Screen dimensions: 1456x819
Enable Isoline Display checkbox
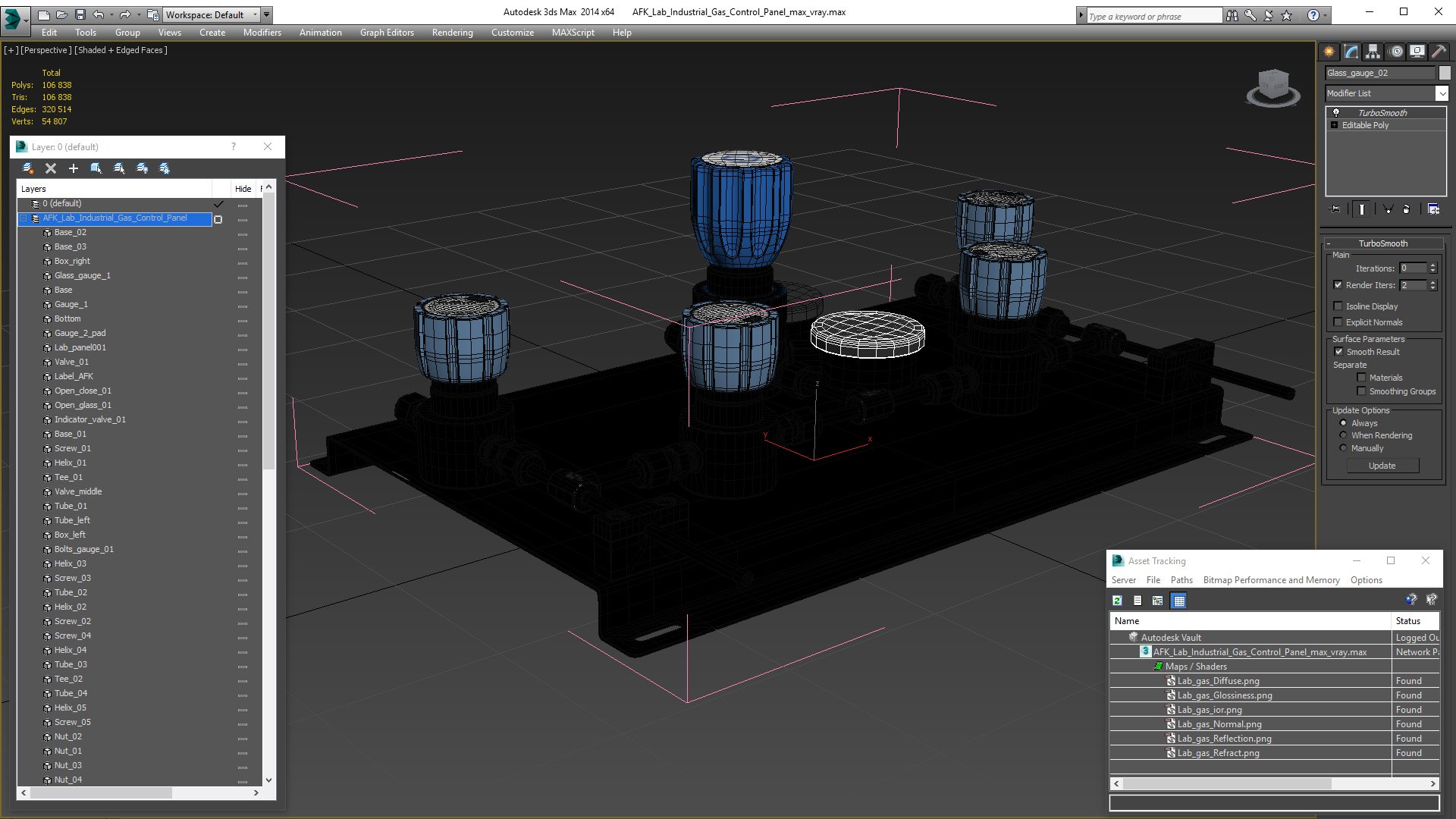tap(1338, 306)
